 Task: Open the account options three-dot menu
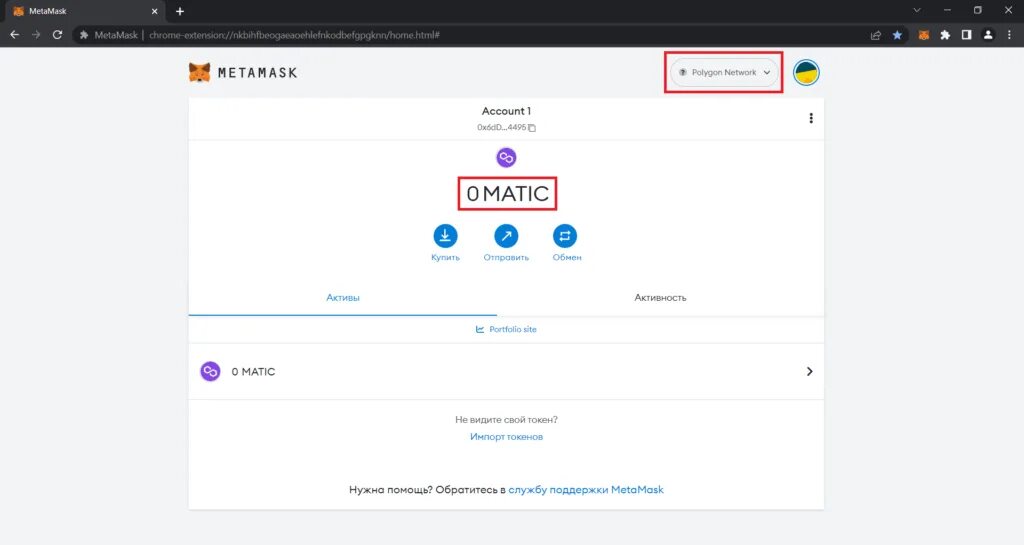pyautogui.click(x=811, y=118)
